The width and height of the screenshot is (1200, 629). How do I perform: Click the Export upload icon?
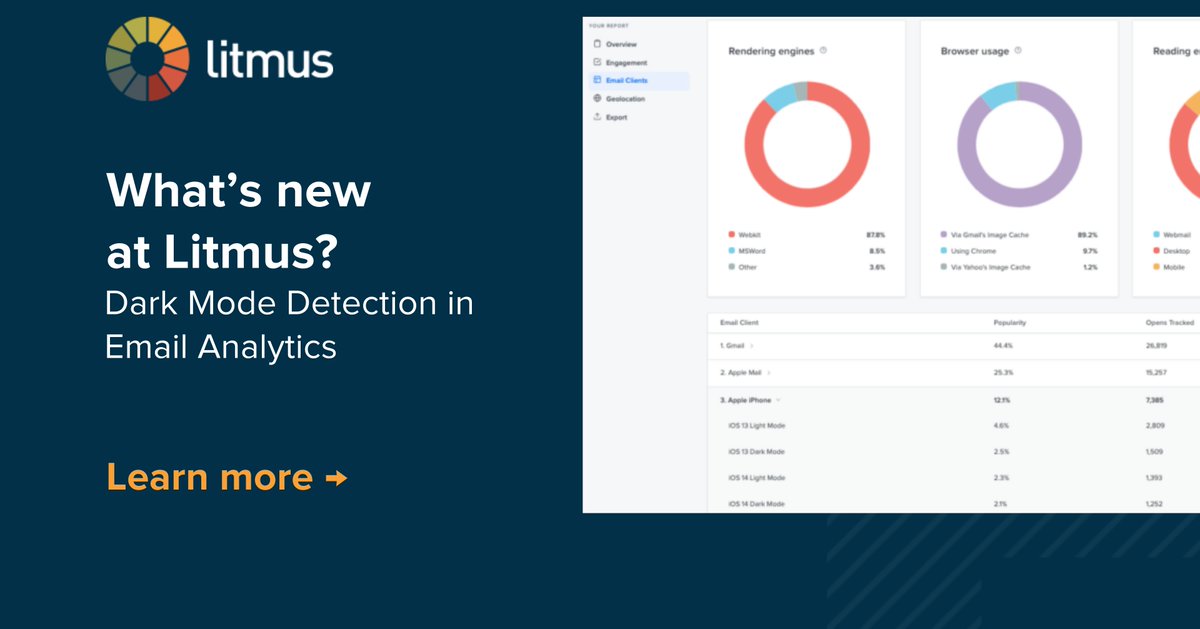point(597,116)
